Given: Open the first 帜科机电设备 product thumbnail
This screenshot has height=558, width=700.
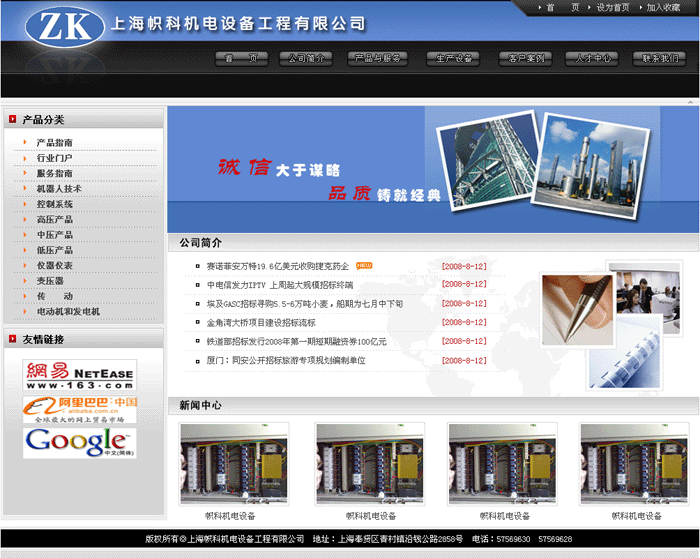Looking at the screenshot, I should tap(233, 464).
